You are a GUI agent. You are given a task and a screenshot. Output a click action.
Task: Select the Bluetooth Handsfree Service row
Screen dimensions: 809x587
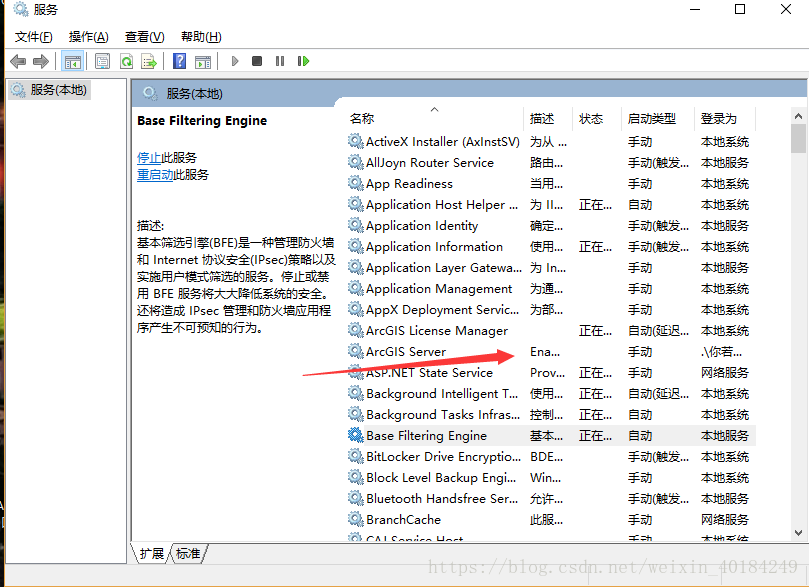(551, 499)
